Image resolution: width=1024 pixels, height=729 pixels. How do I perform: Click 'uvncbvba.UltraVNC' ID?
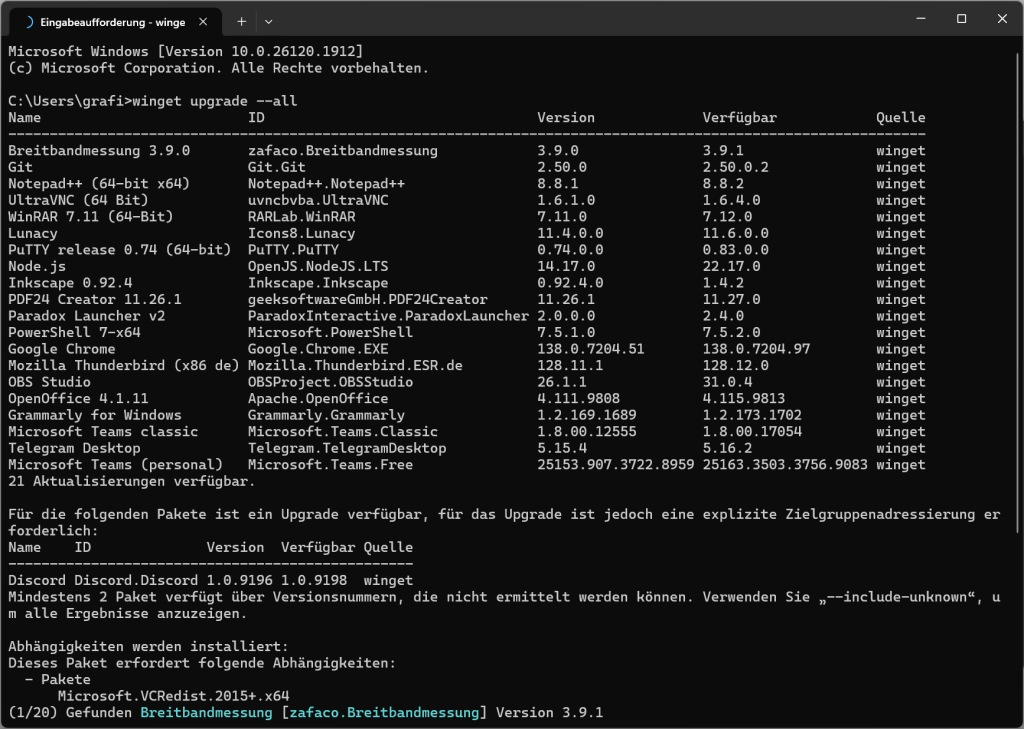pos(318,201)
